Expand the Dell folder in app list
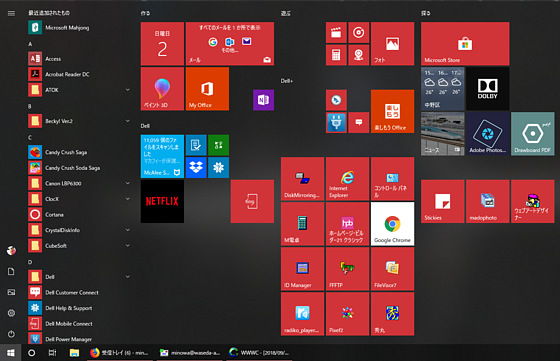The width and height of the screenshot is (560, 361). 79,277
